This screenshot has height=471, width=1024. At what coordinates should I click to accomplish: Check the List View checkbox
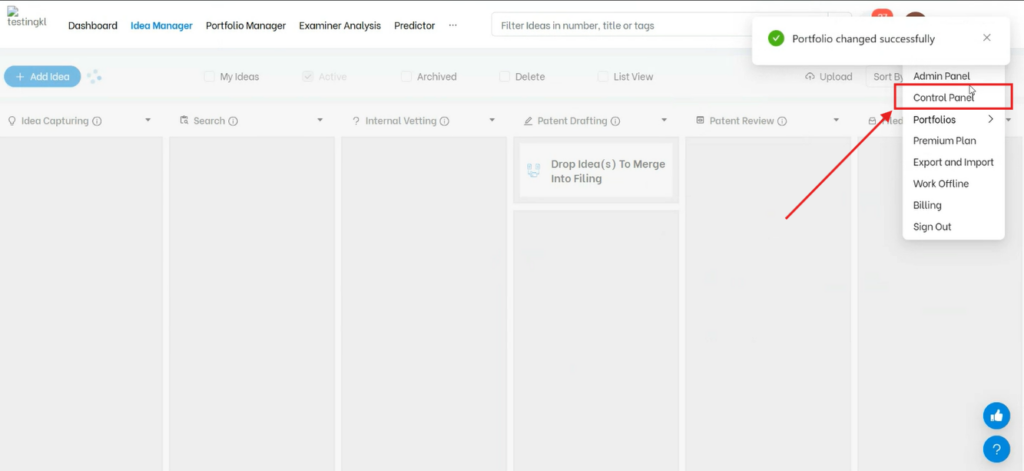[603, 77]
